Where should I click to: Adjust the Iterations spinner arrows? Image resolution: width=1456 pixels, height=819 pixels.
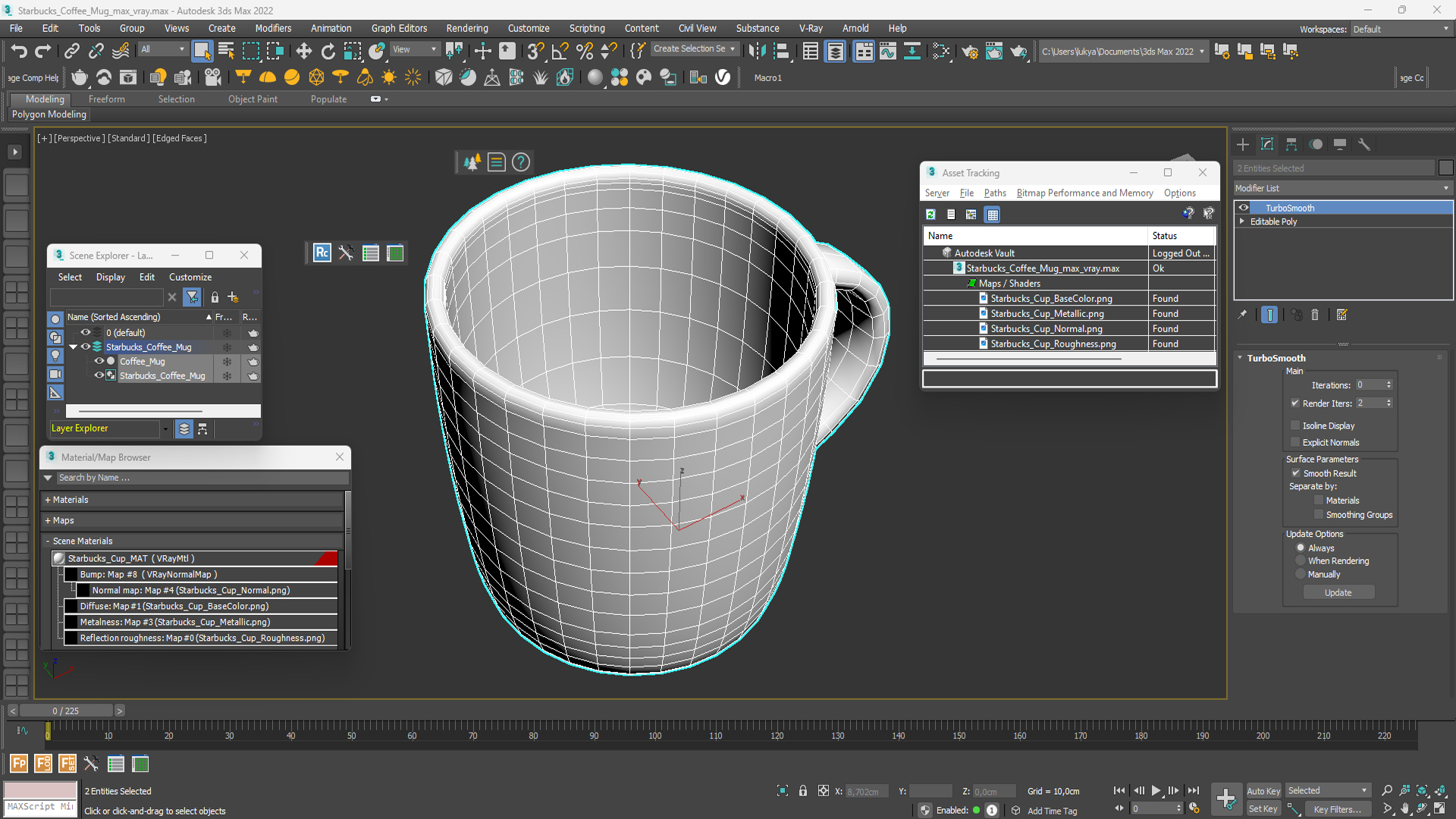coord(1389,385)
